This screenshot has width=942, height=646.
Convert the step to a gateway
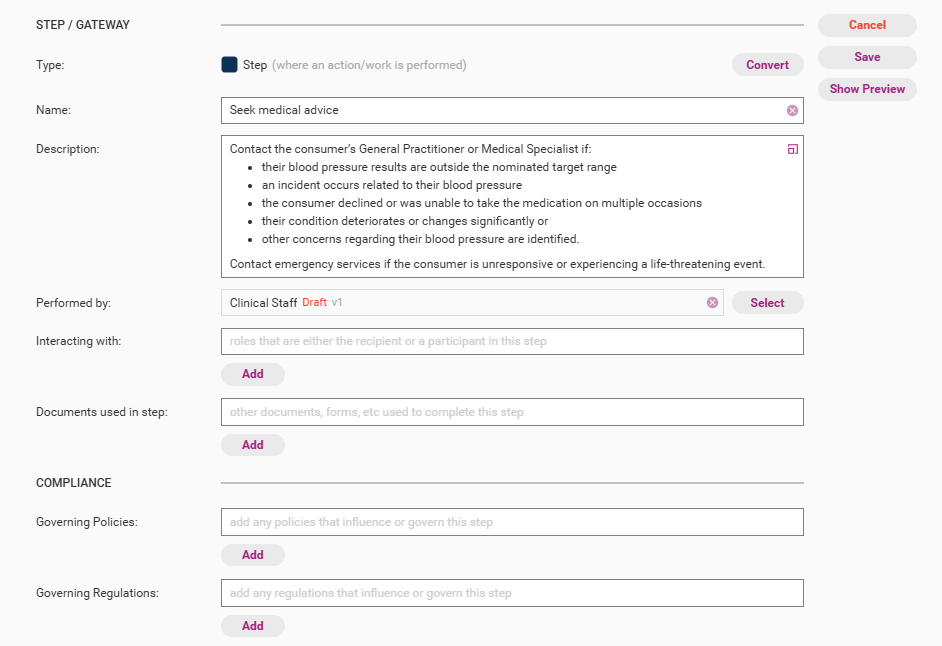click(x=767, y=65)
